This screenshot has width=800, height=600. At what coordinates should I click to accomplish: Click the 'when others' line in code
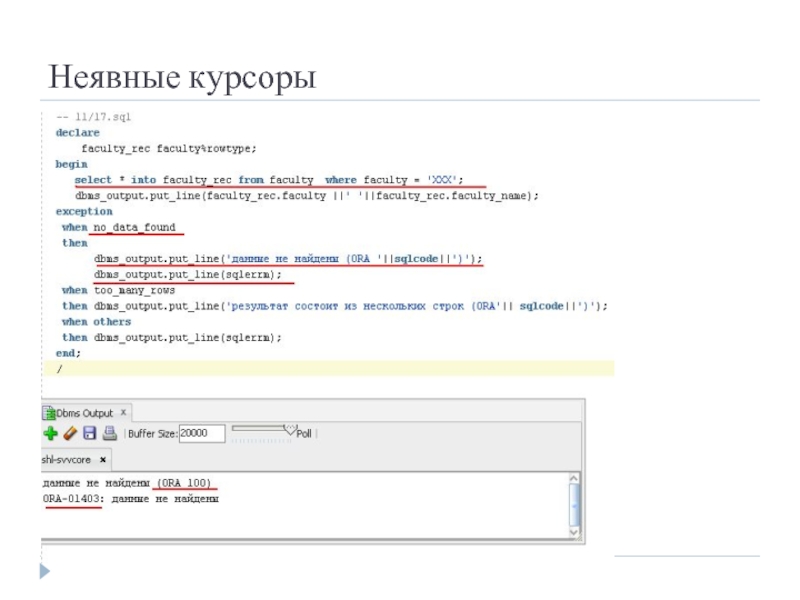pyautogui.click(x=96, y=321)
